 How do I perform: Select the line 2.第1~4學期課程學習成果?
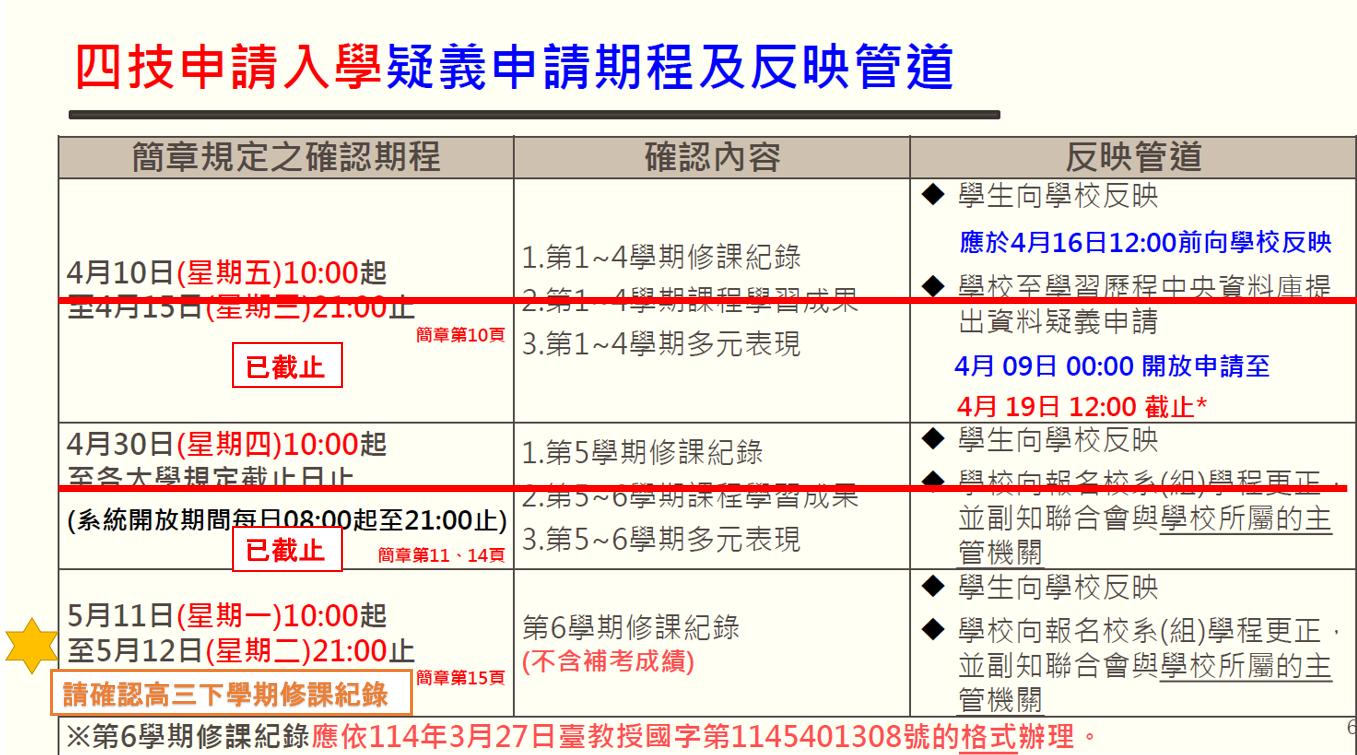click(x=690, y=299)
